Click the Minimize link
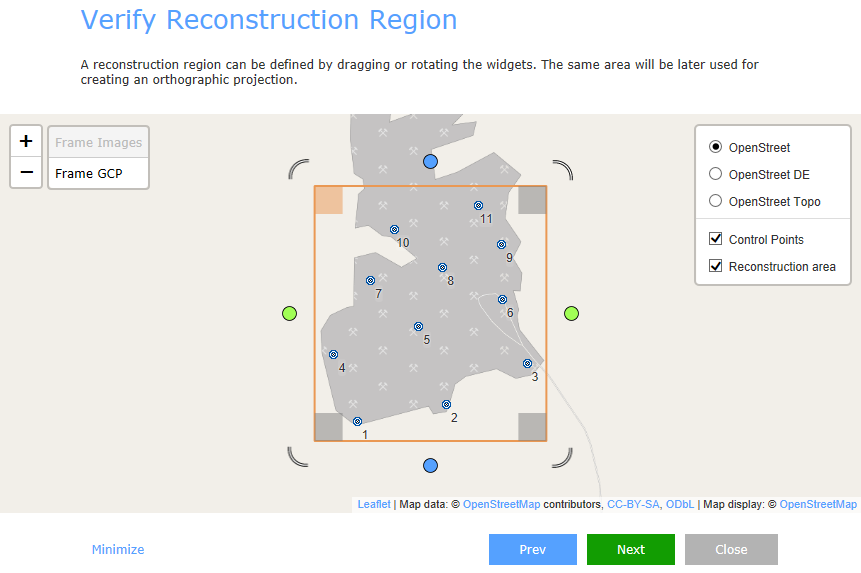 point(118,549)
